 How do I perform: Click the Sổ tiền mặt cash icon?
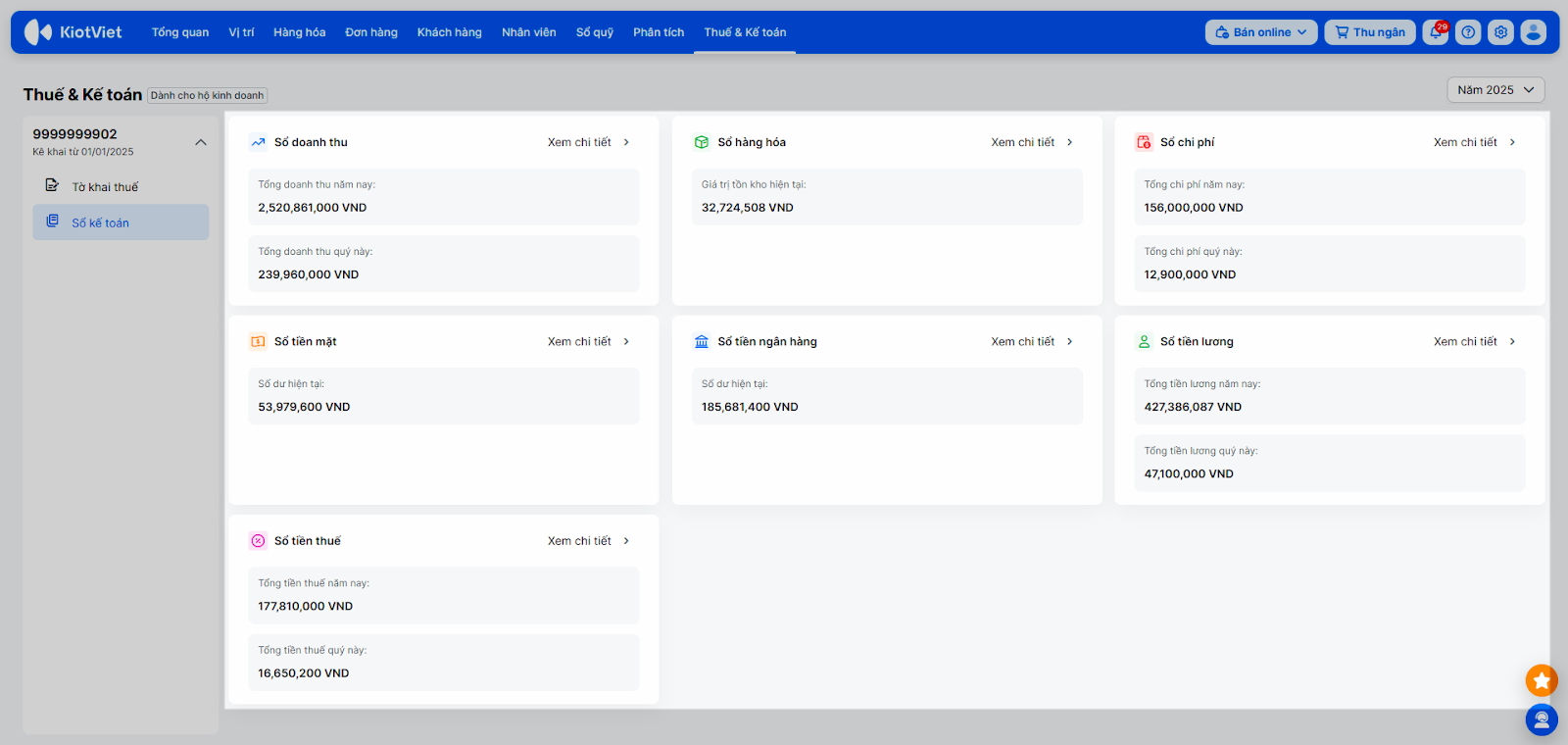coord(258,341)
